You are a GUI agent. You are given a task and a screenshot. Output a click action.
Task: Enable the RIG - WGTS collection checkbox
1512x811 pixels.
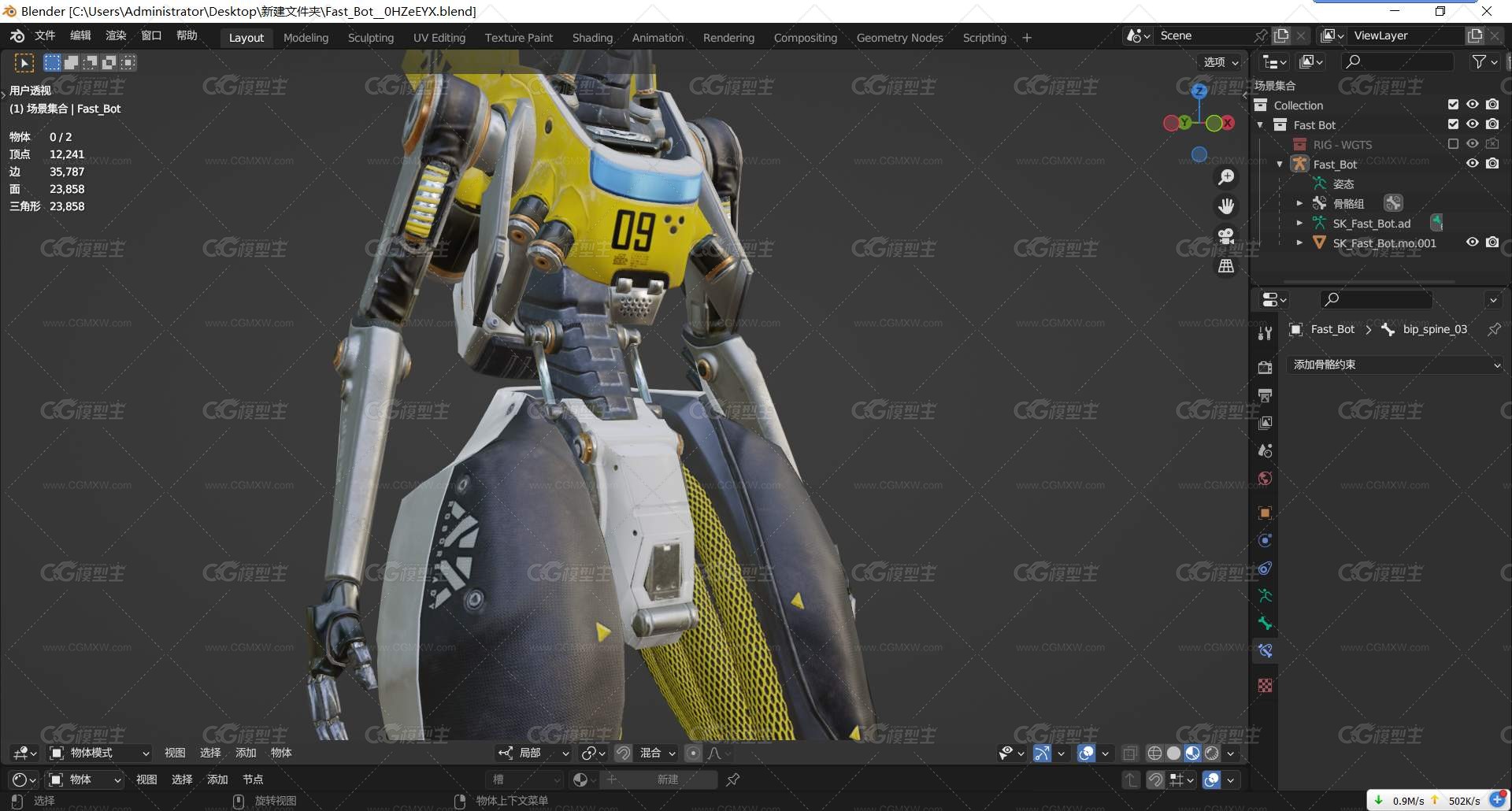coord(1453,144)
